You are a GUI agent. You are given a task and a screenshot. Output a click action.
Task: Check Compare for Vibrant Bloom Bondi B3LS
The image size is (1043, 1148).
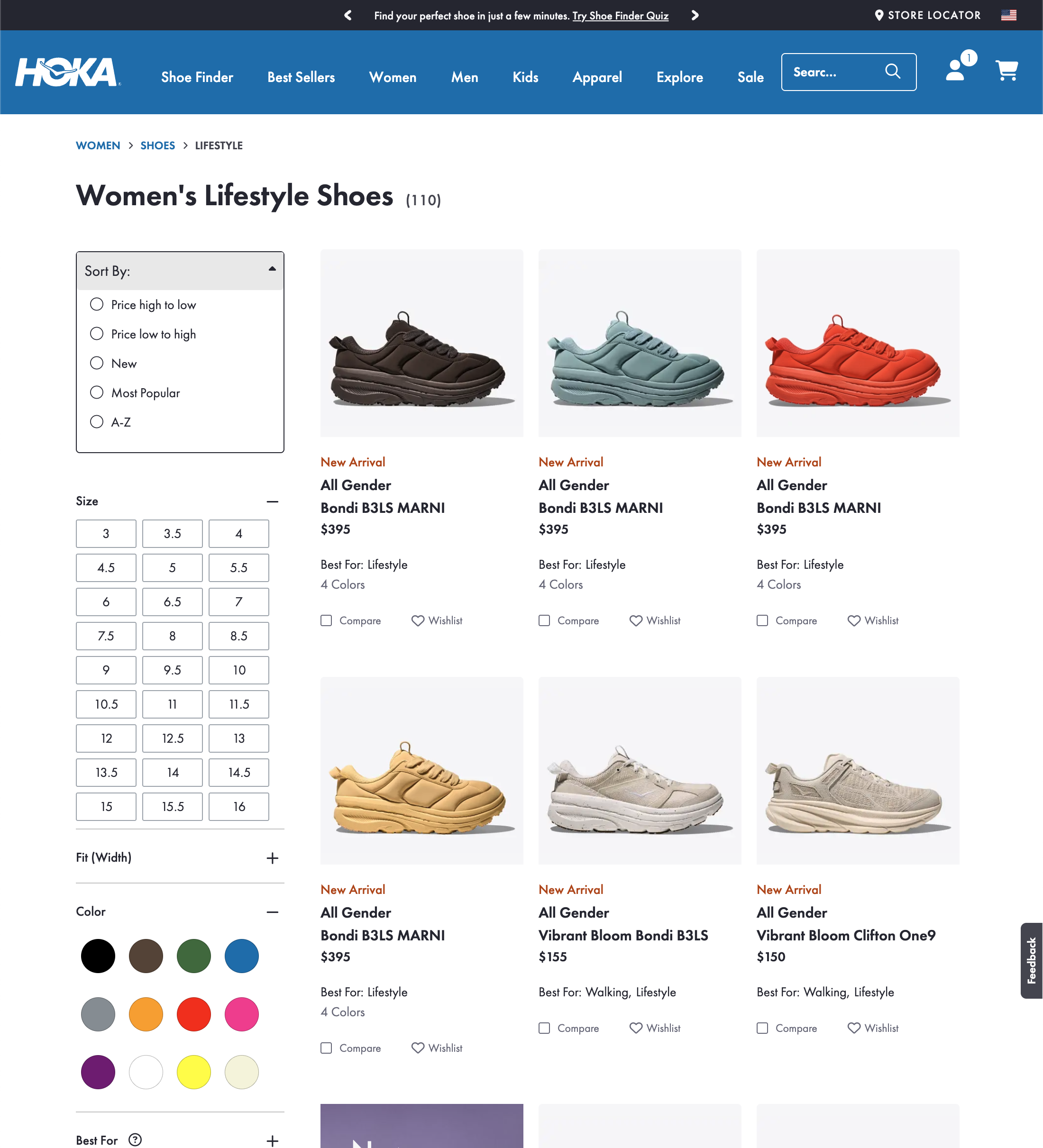point(544,1028)
